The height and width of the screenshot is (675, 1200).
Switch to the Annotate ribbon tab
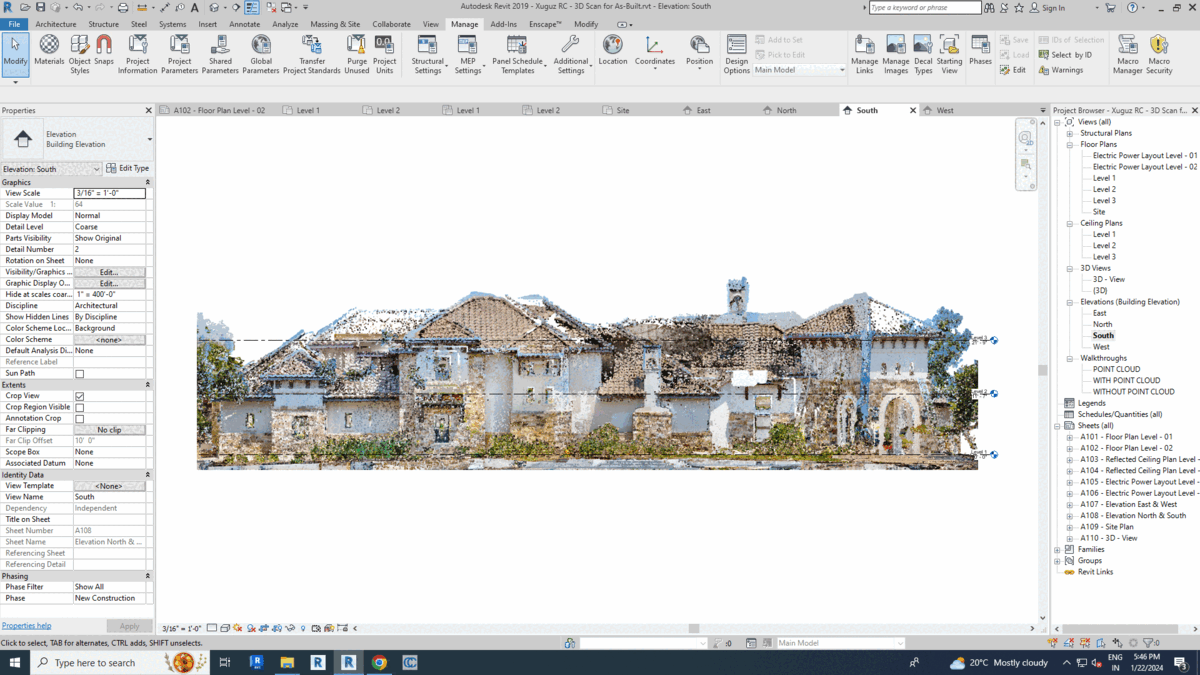244,24
